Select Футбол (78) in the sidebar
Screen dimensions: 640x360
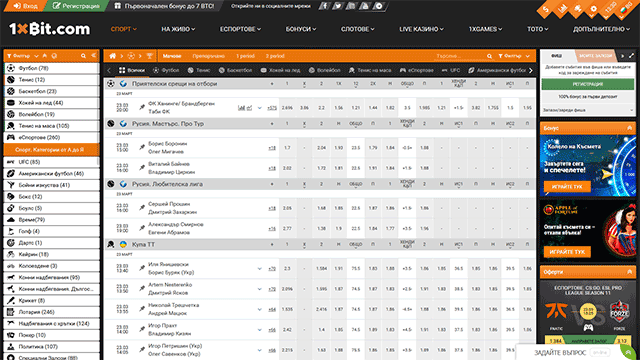coord(51,68)
